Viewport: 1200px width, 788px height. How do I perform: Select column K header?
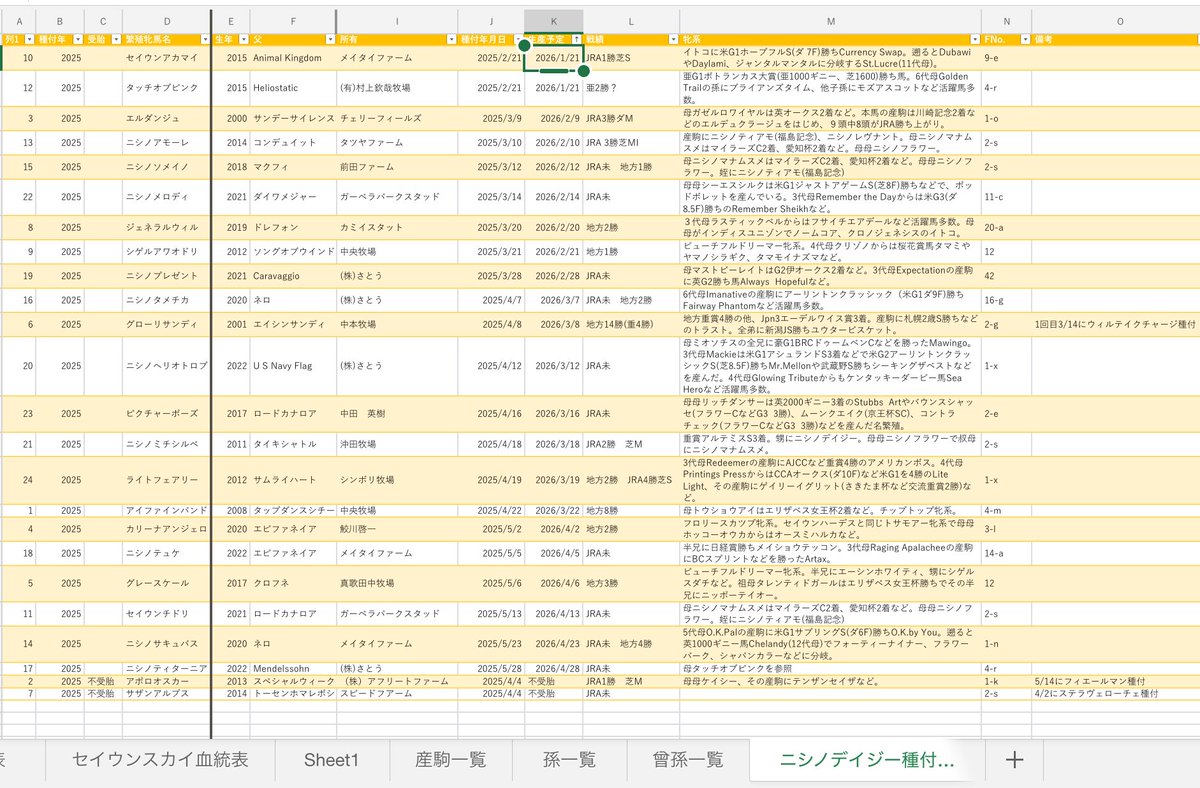553,22
